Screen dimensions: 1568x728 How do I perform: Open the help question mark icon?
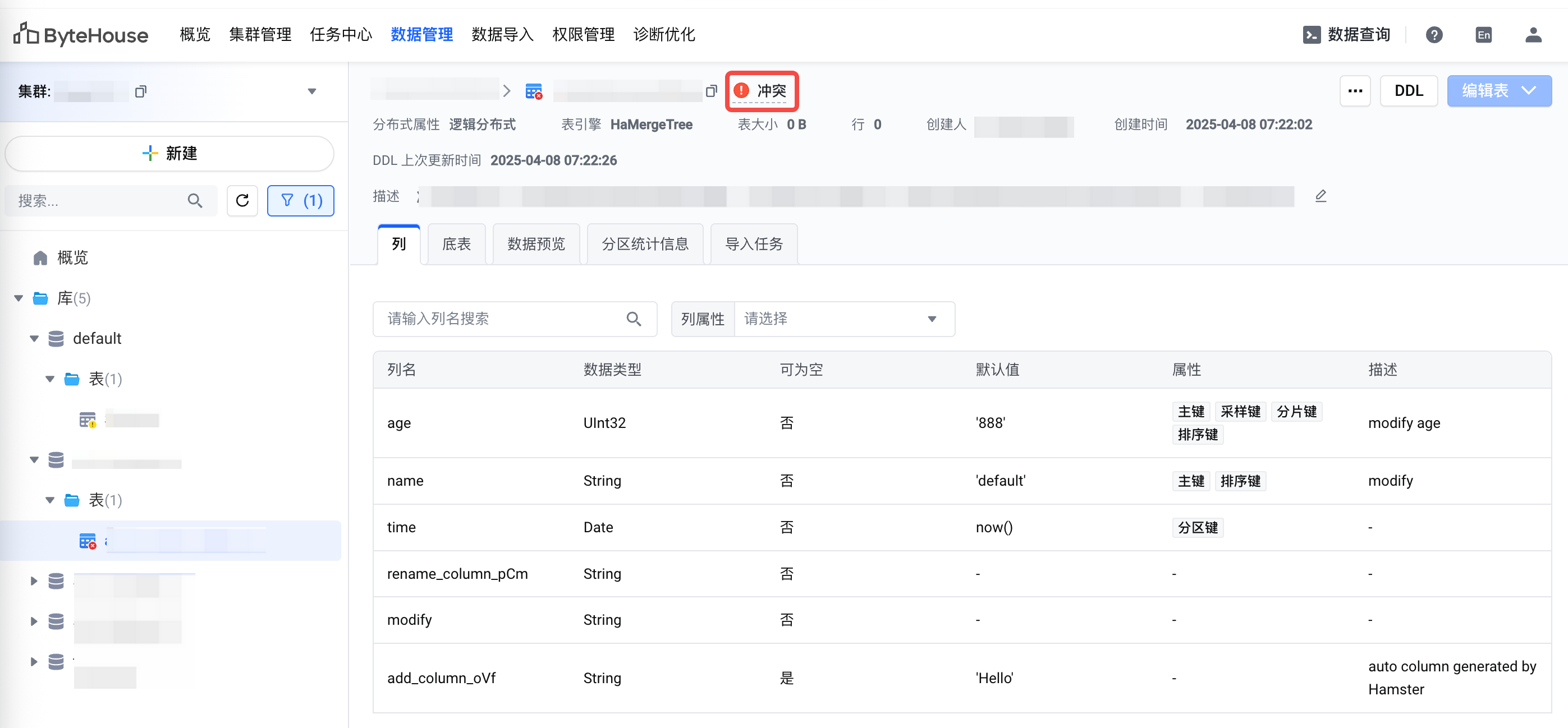[x=1433, y=35]
